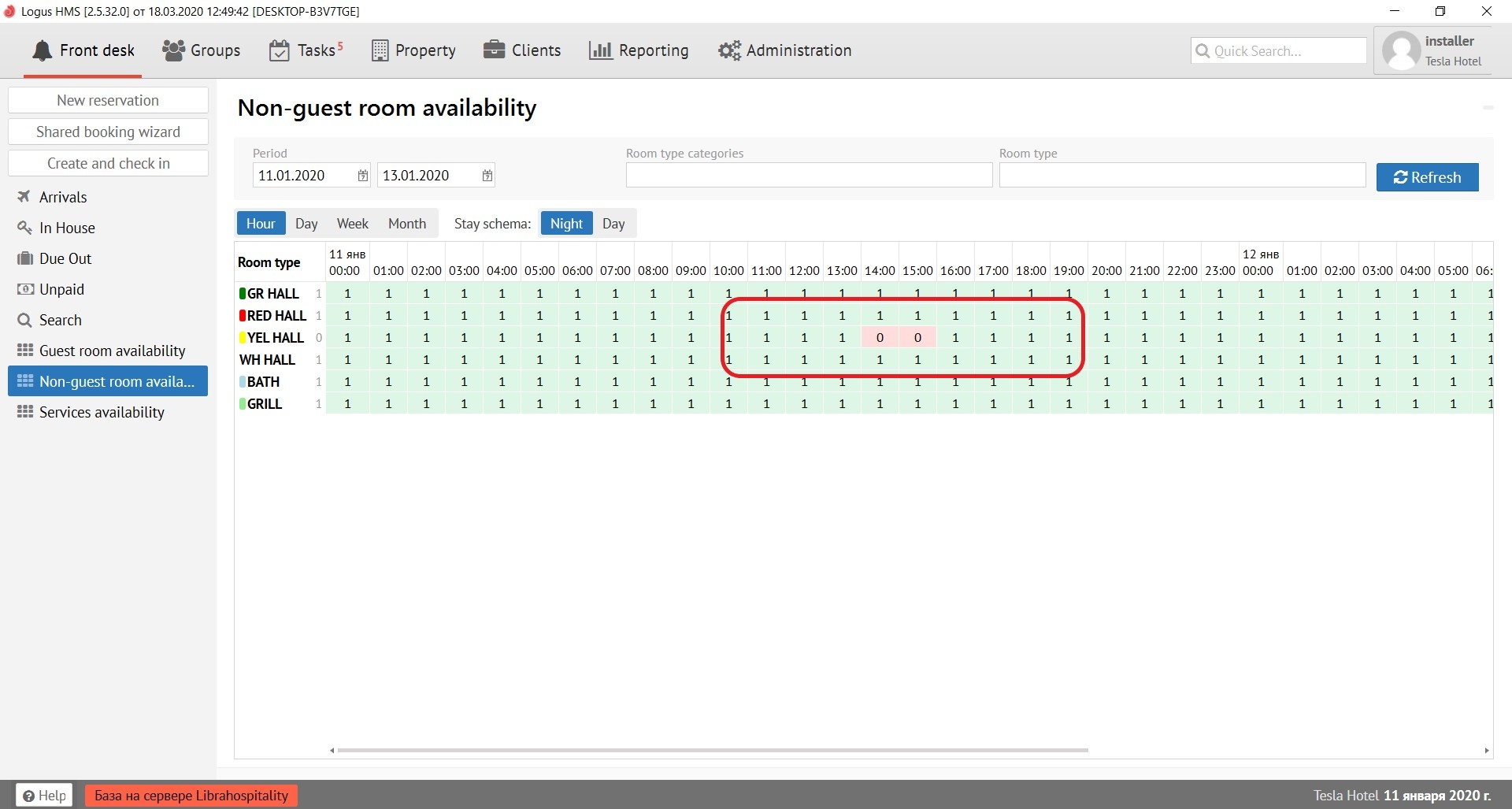Screen dimensions: 1512x809
Task: Click the Create and check in button
Action: point(108,163)
